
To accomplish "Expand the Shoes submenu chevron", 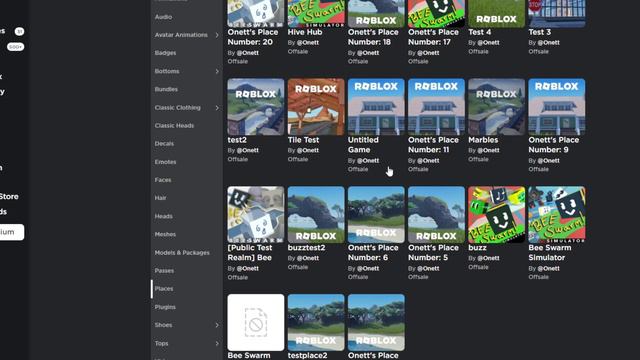I will pos(217,325).
